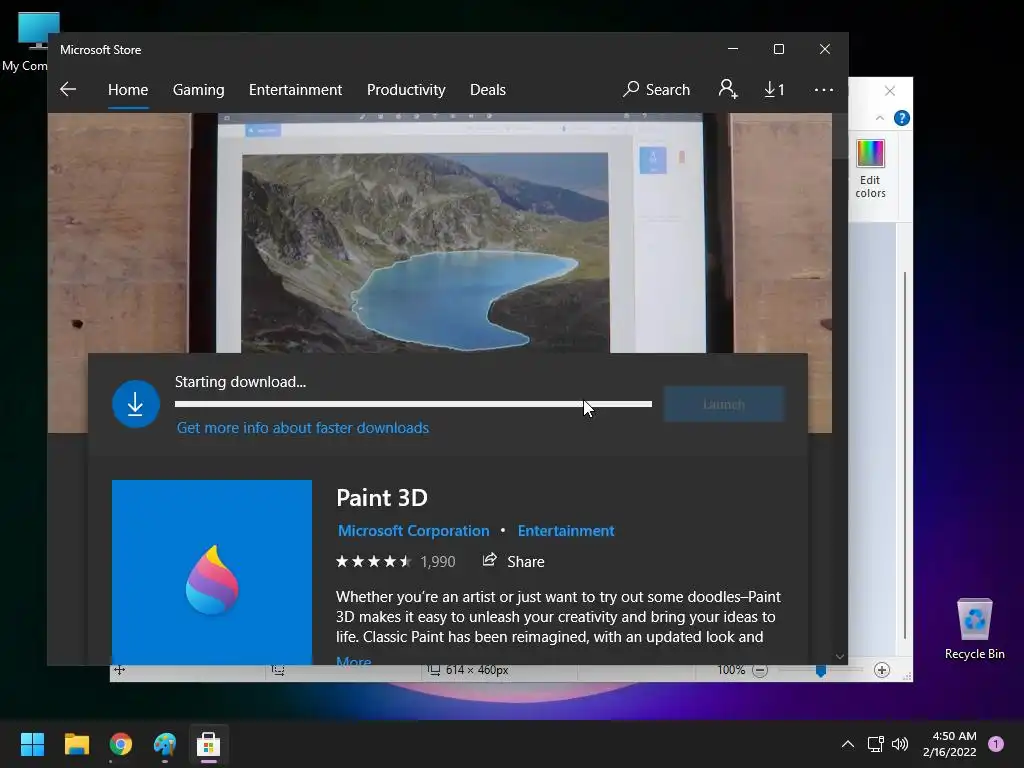The width and height of the screenshot is (1024, 768).
Task: Open the Deals tab
Action: point(488,89)
